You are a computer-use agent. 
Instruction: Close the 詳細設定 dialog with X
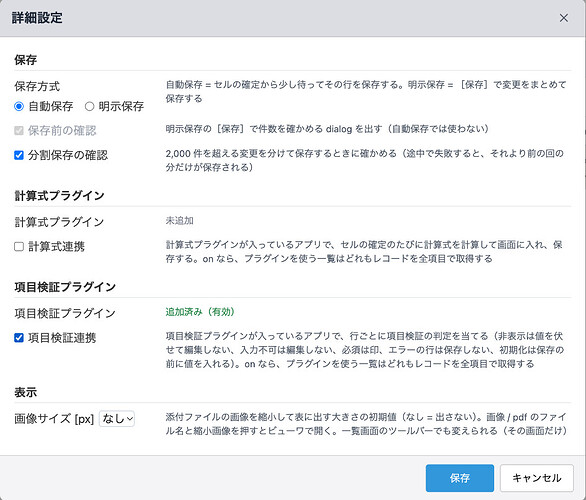(x=564, y=18)
